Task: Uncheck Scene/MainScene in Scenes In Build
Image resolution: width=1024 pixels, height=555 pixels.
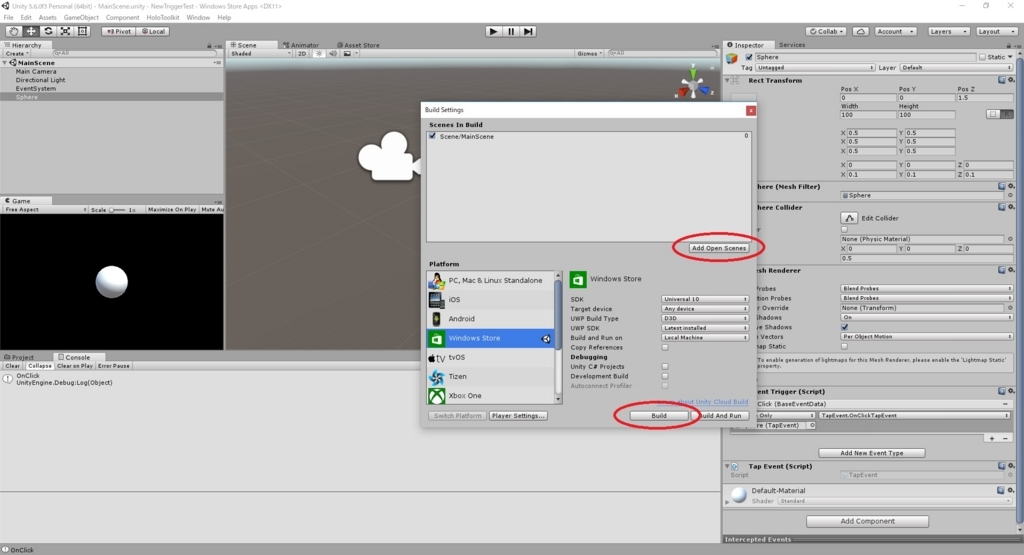Action: 432,136
